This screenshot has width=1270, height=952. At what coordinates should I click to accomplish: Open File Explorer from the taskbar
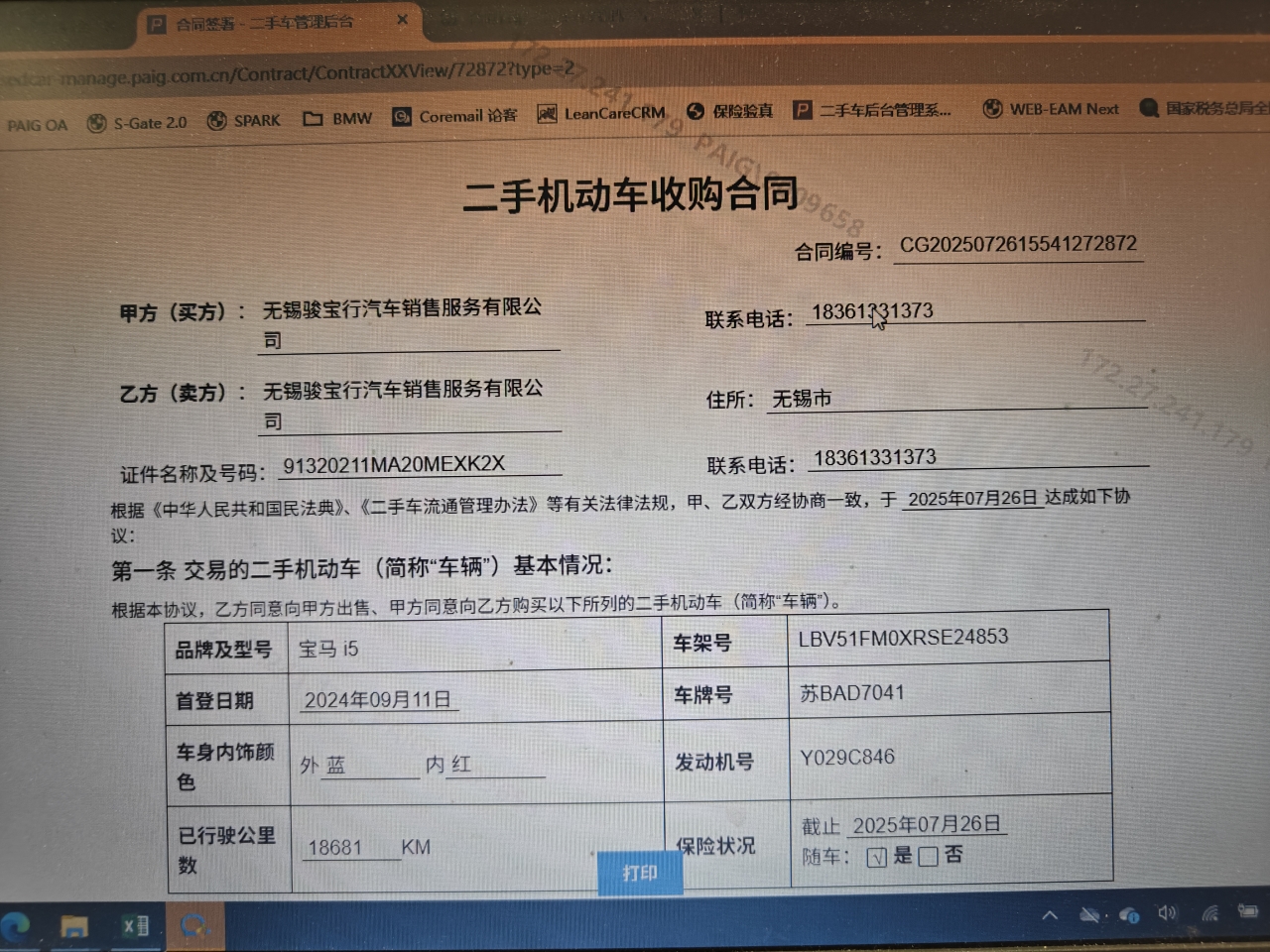tap(74, 926)
